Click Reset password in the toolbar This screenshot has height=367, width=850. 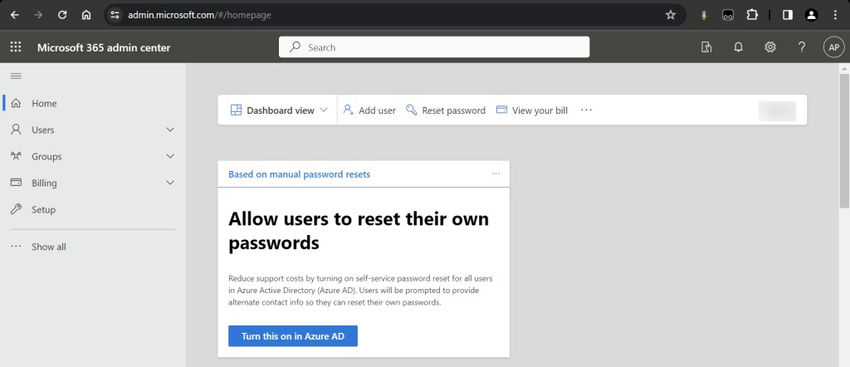coord(446,110)
